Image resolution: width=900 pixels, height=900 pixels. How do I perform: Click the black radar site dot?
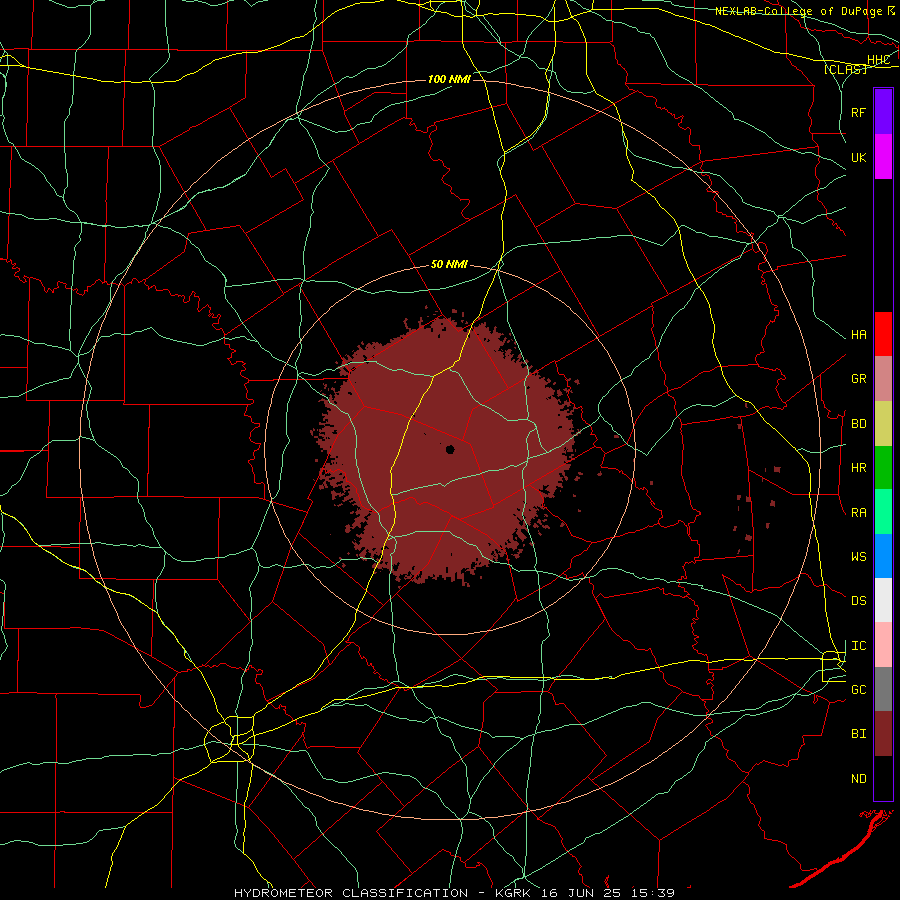[x=450, y=449]
